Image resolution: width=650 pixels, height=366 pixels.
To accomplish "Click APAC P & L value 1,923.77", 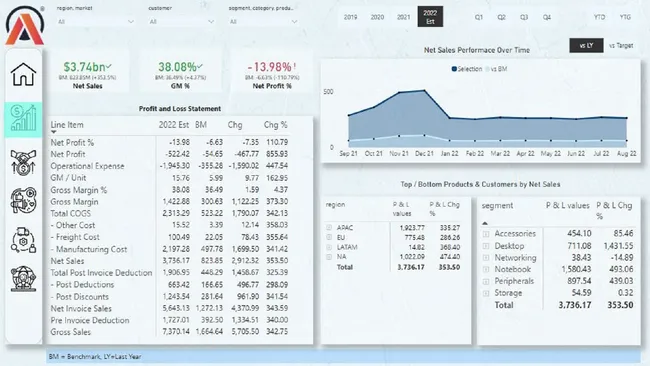I will tap(412, 228).
